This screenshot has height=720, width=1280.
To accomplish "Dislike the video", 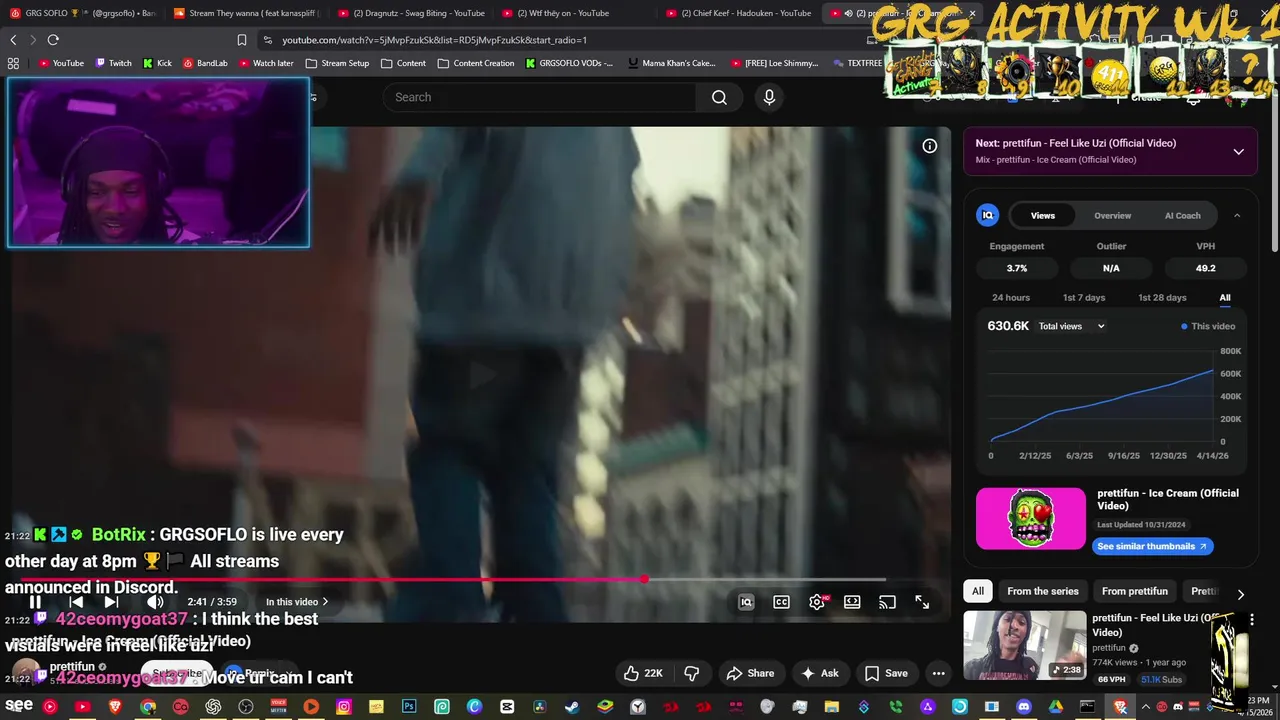I will coord(691,673).
